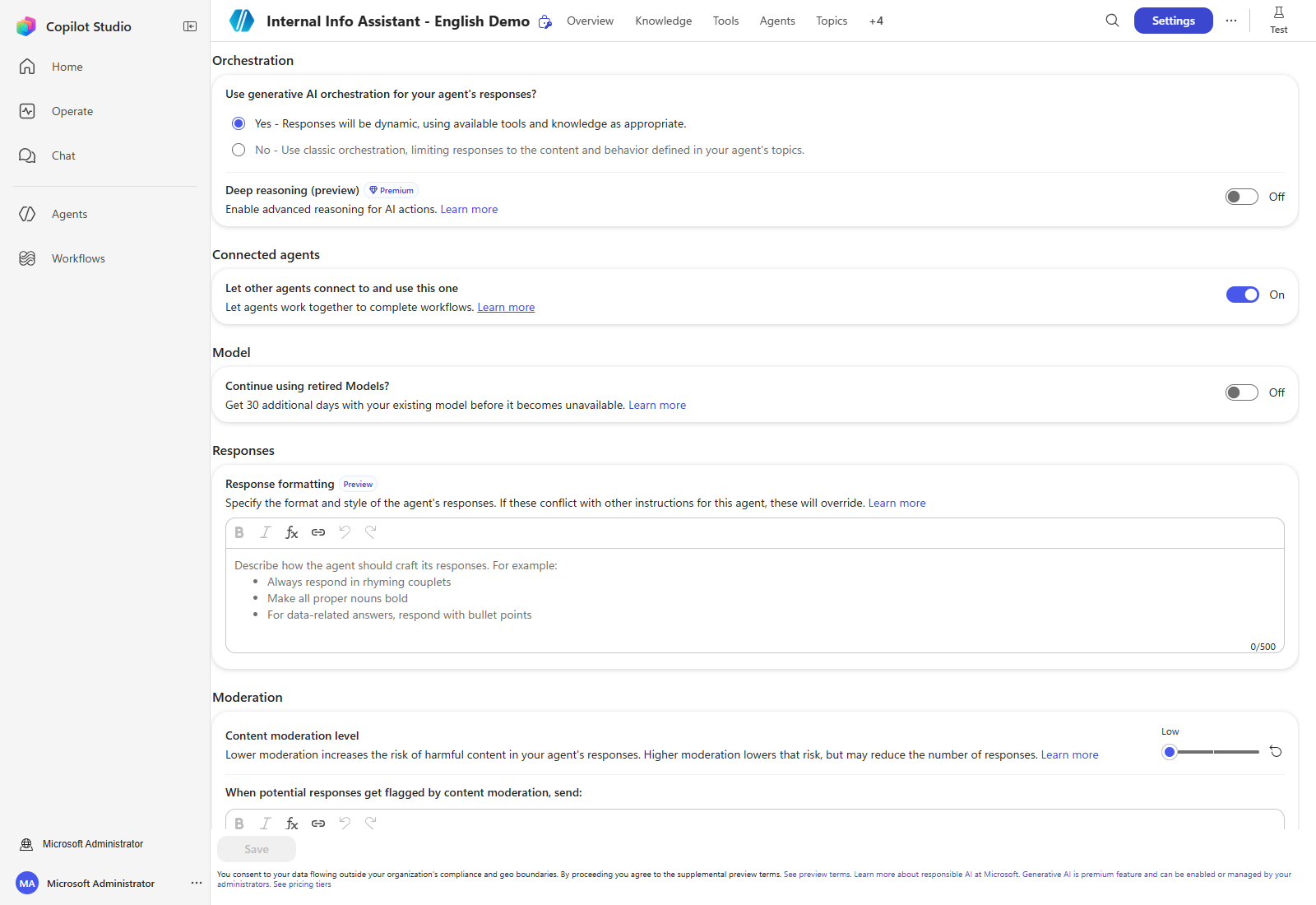
Task: Open the search magnifier icon
Action: click(x=1112, y=21)
